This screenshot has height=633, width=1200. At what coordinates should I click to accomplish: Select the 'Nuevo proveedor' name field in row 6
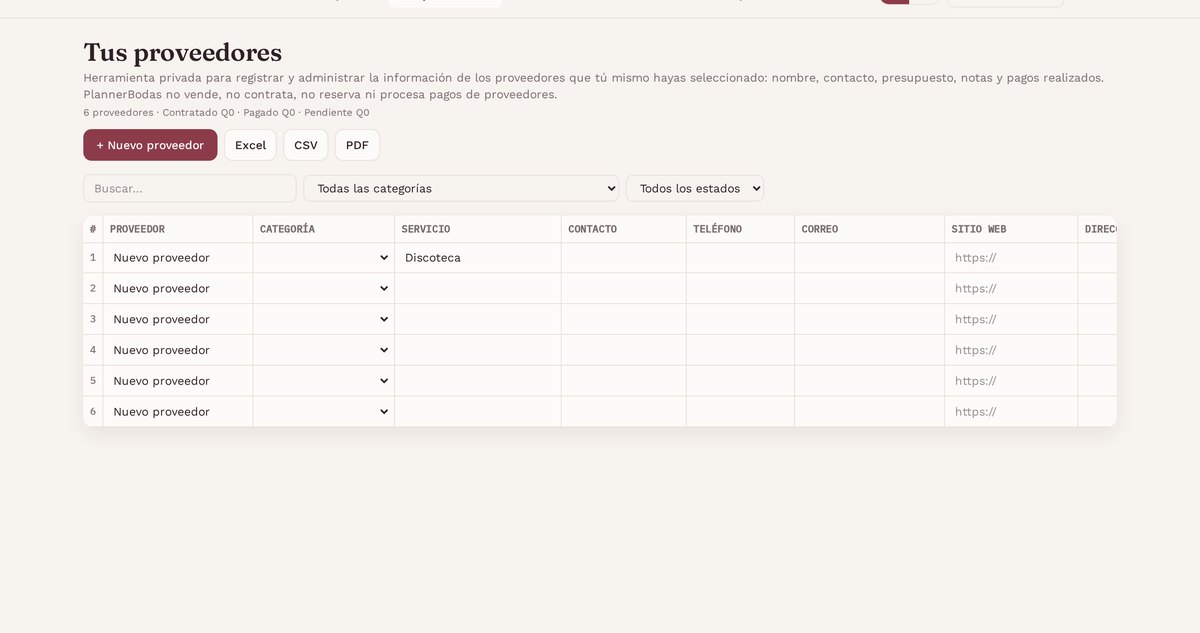[x=178, y=412]
